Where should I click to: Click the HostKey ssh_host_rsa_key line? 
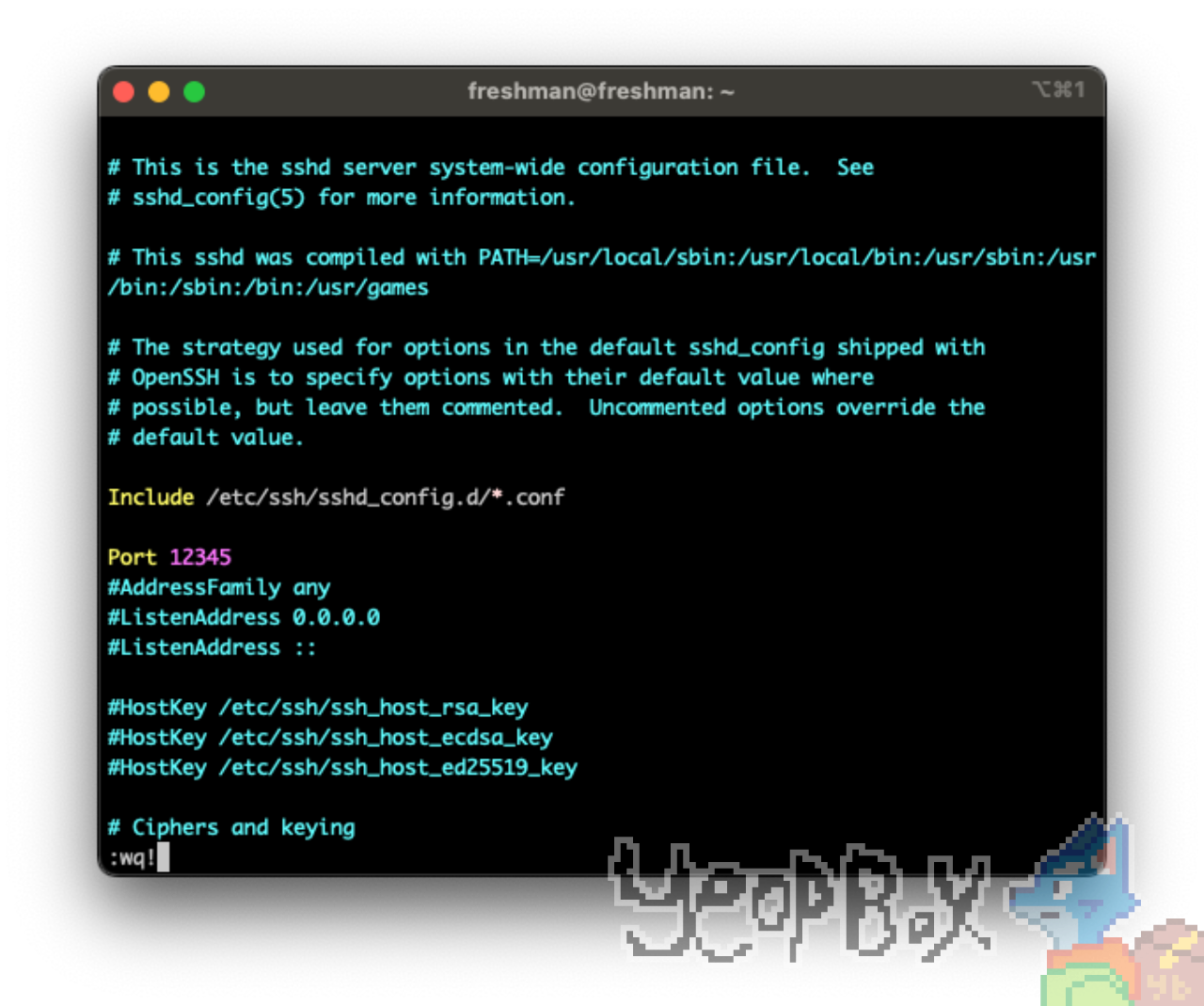pyautogui.click(x=318, y=708)
